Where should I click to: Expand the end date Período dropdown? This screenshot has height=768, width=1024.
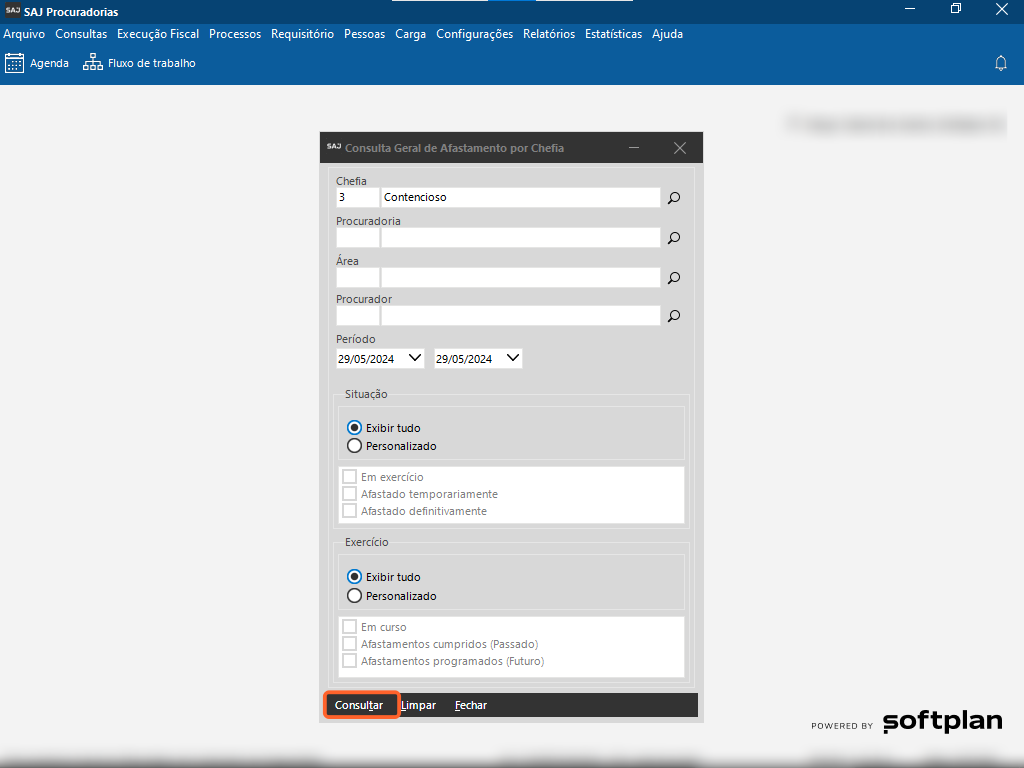513,358
